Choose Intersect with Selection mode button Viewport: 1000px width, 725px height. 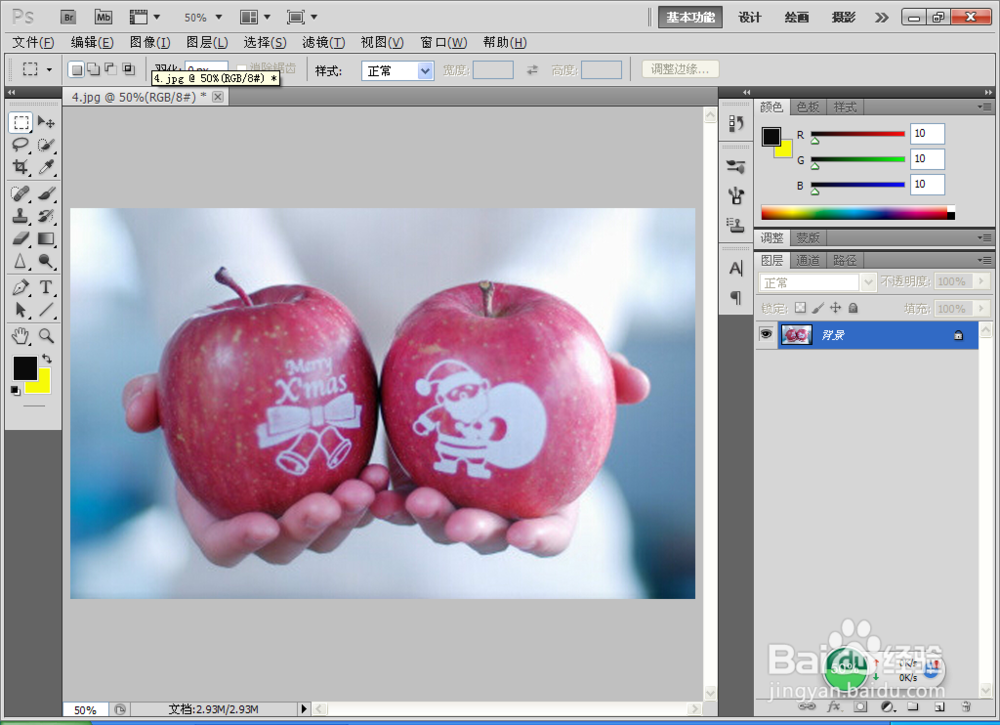pyautogui.click(x=128, y=70)
